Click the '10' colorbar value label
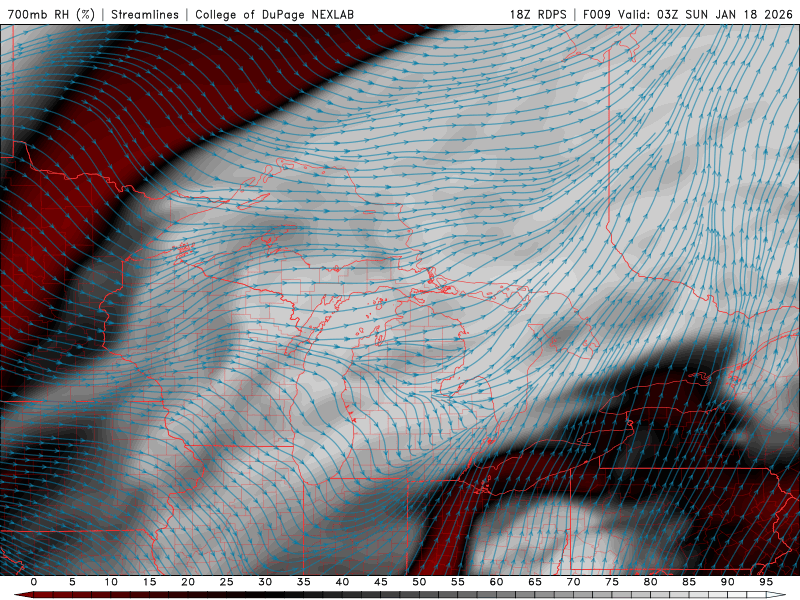Screen dimensions: 800x600 pos(111,582)
